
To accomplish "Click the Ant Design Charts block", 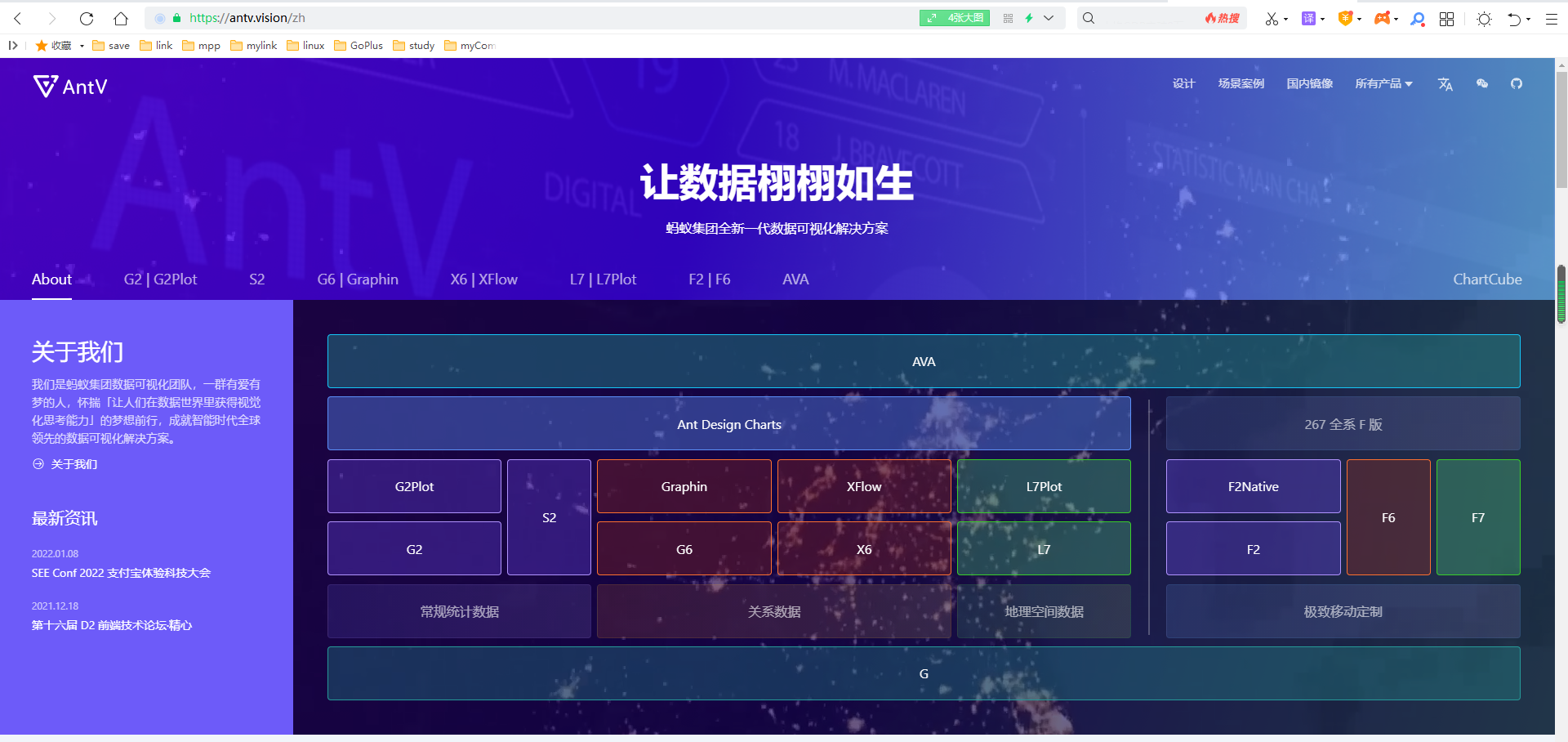I will point(729,424).
